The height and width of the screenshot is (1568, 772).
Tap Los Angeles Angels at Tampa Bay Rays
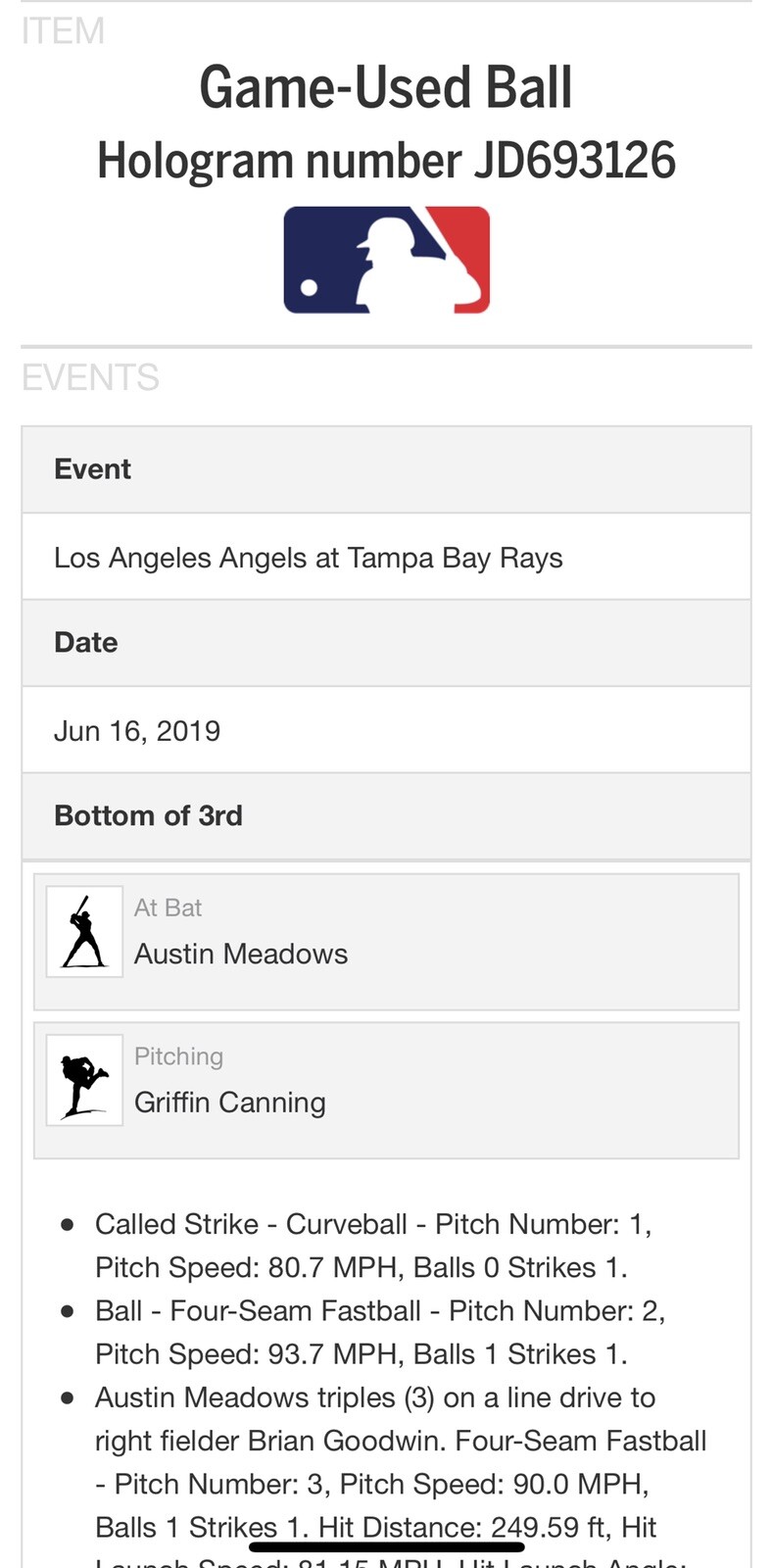point(309,558)
